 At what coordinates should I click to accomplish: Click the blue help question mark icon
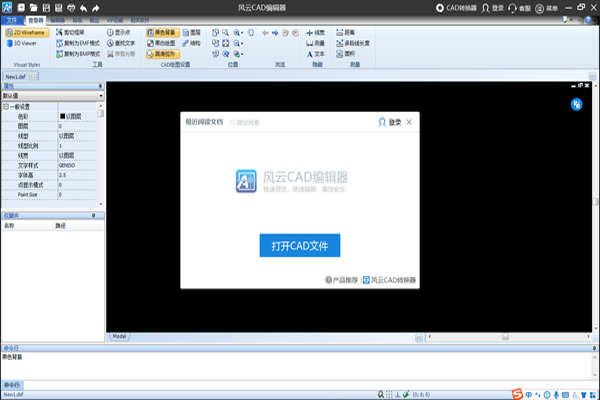(588, 20)
